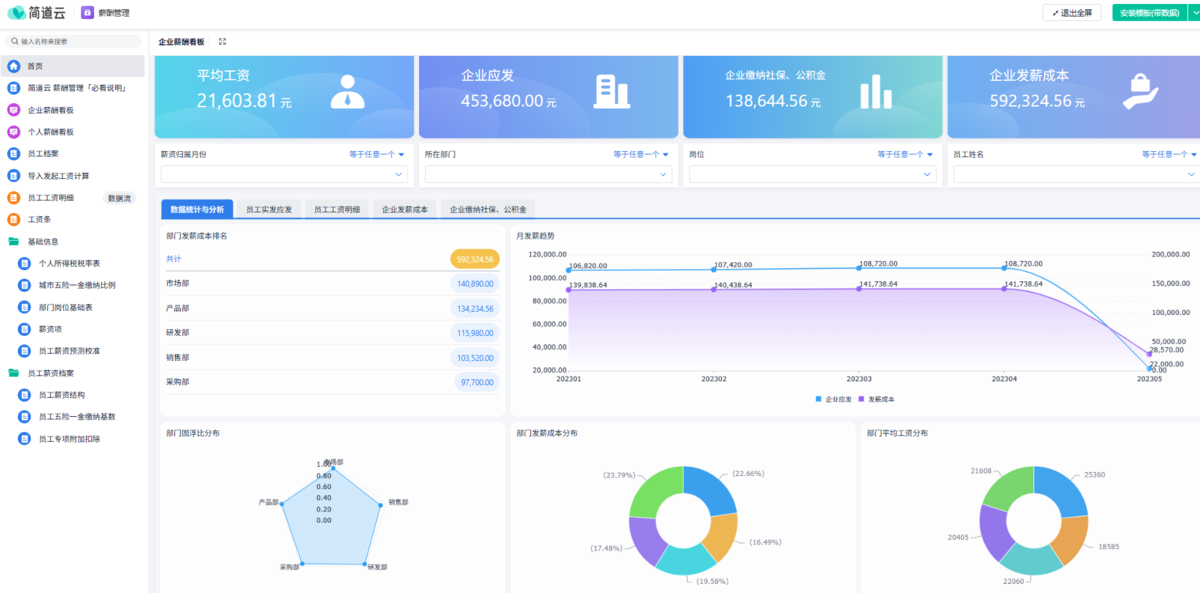Viewport: 1200px width, 593px height.
Task: Open the 薪资归属月份 filter dropdown box
Action: 284,174
